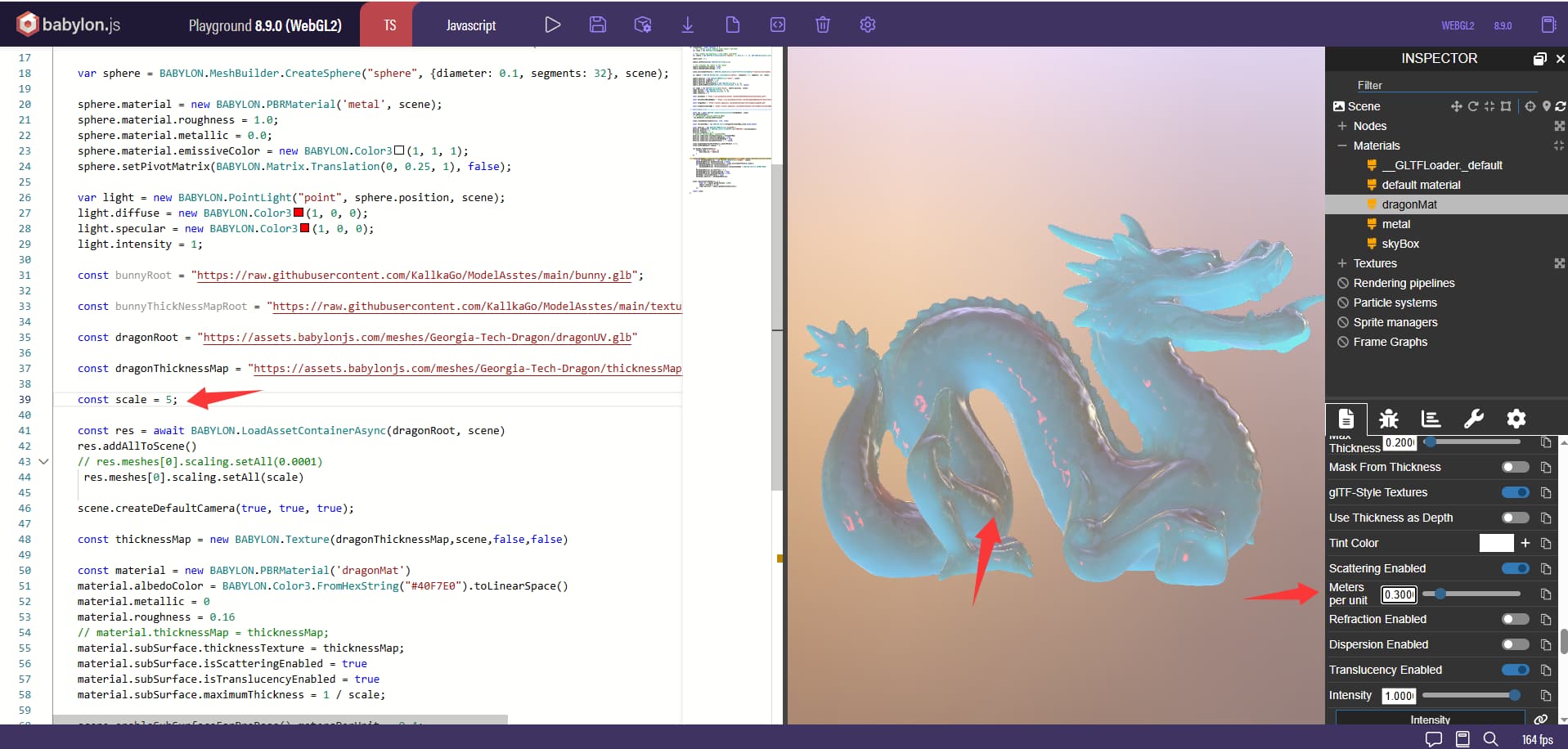Open the chat icon in the bottom bar

coord(1434,739)
